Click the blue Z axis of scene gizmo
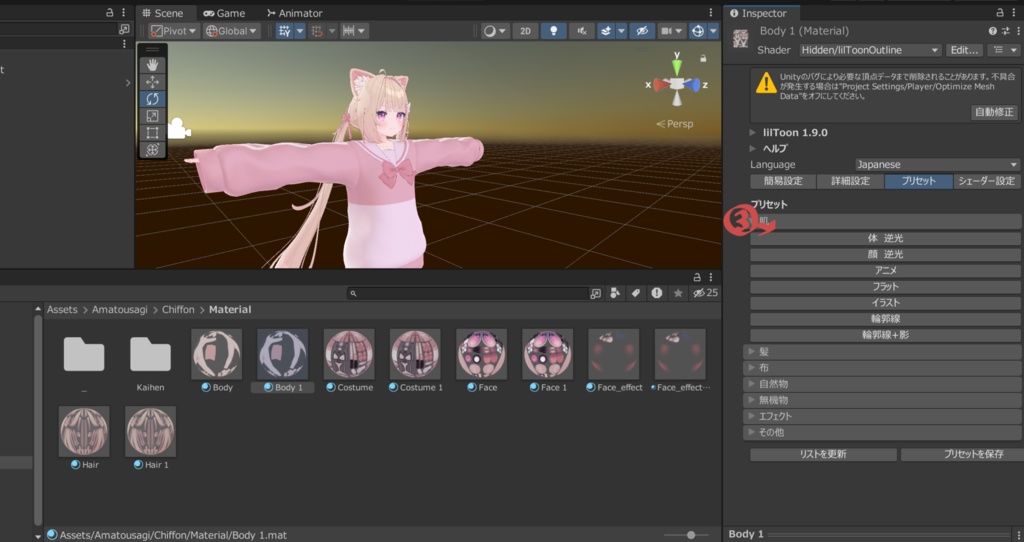Viewport: 1024px width, 542px height. click(694, 85)
